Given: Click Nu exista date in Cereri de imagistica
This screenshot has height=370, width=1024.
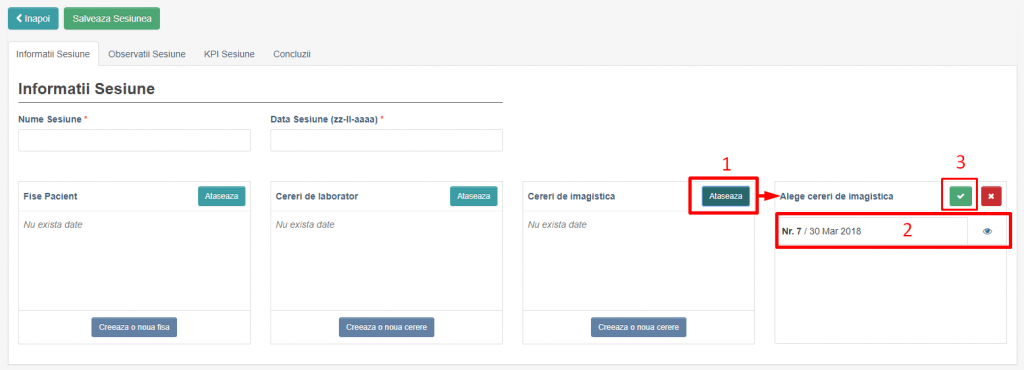Looking at the screenshot, I should [557, 225].
